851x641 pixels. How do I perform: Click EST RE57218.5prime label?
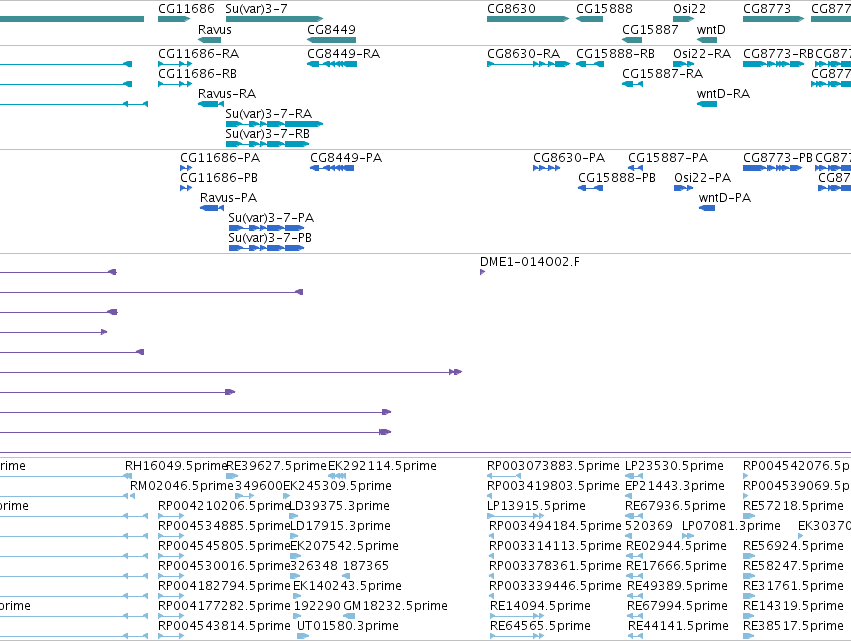[793, 506]
